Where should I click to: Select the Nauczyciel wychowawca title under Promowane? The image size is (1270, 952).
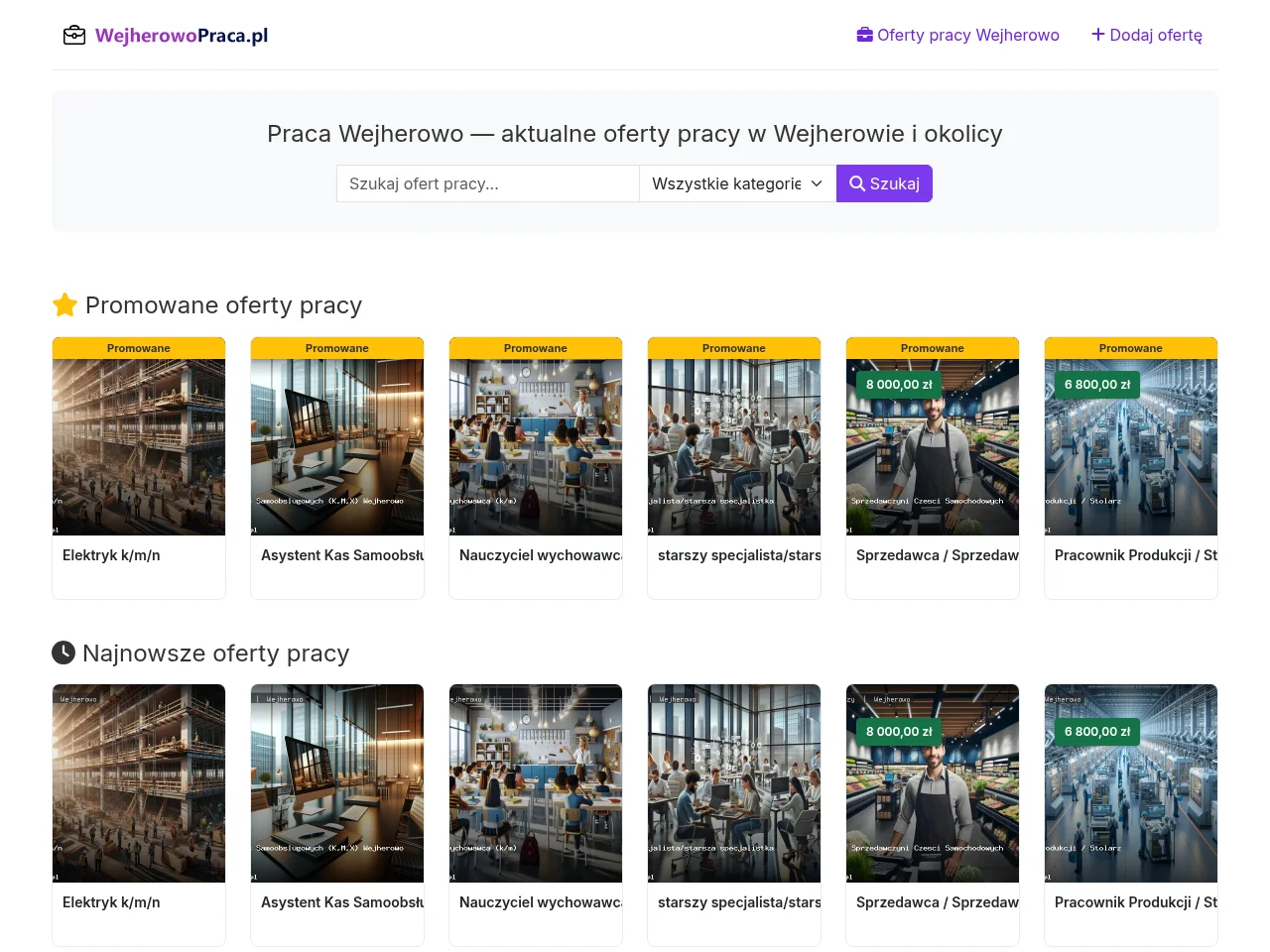click(x=541, y=555)
